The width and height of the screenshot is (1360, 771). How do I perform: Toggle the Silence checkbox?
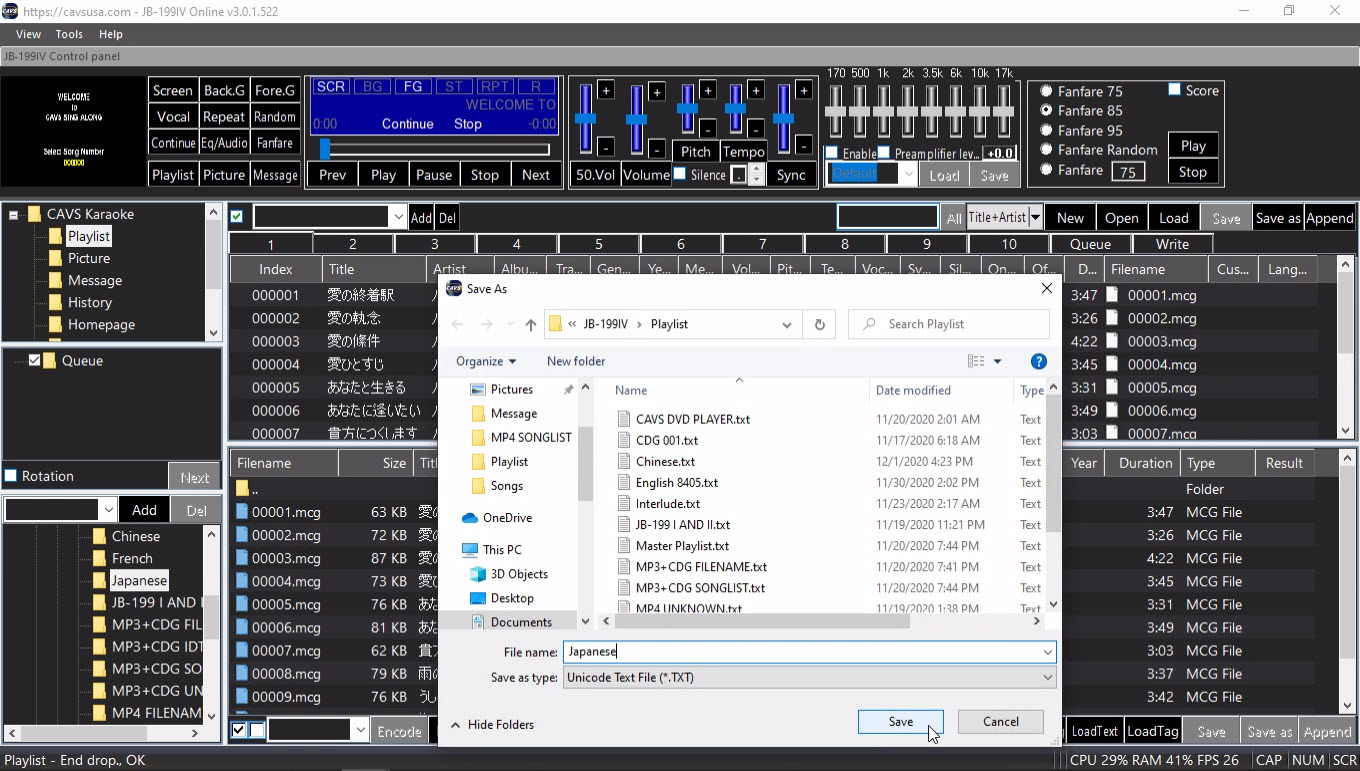tap(680, 174)
